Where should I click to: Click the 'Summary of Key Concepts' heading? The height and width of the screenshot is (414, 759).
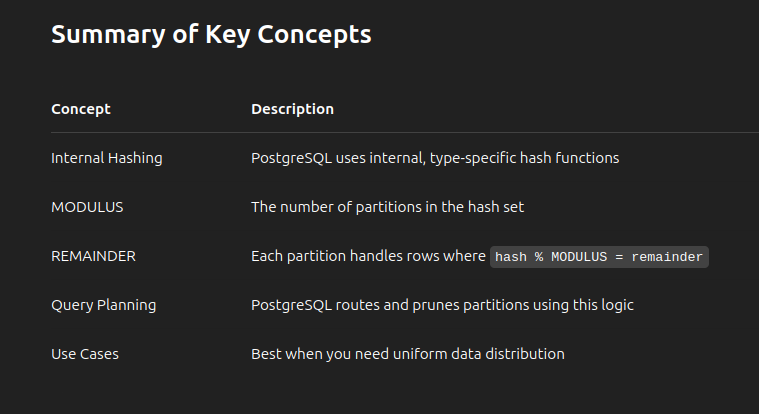(x=211, y=35)
